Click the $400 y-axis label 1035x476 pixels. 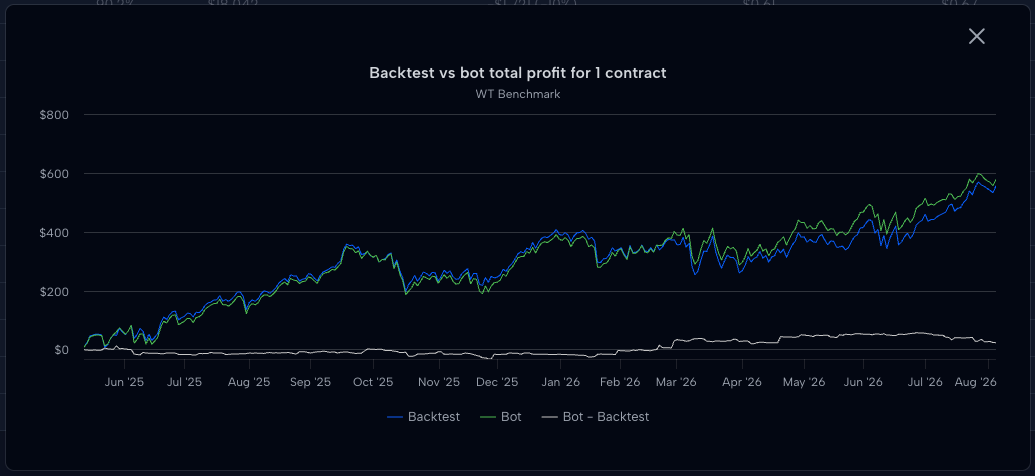[x=54, y=232]
